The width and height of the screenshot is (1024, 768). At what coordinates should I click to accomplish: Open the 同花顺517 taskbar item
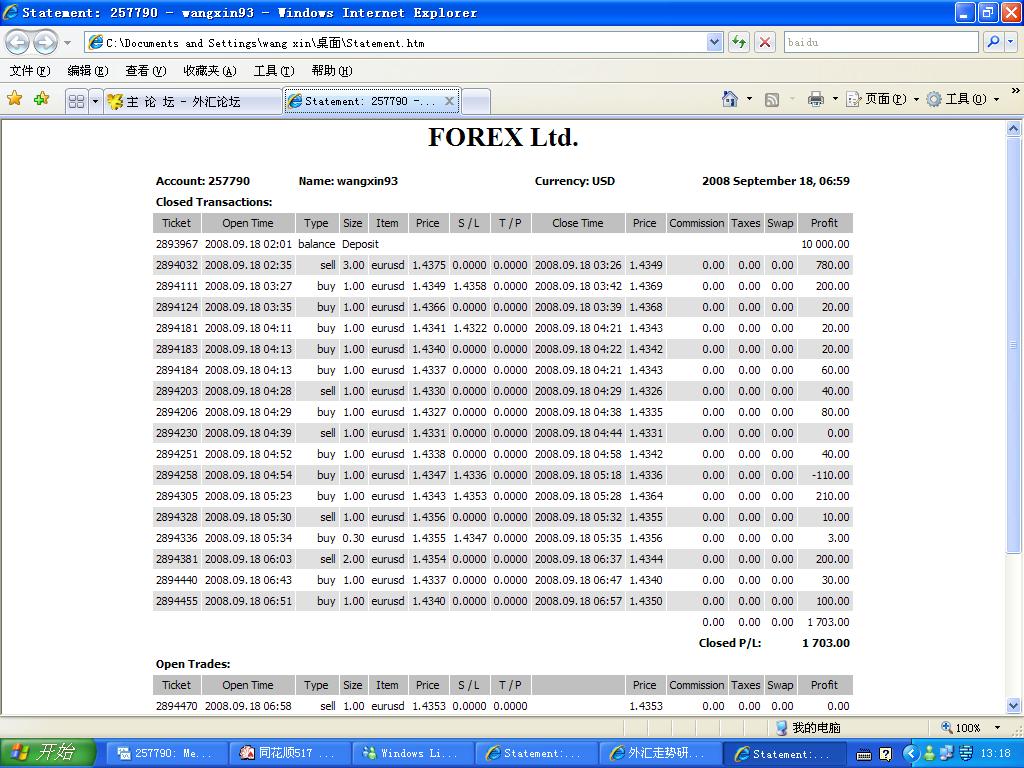pos(289,753)
